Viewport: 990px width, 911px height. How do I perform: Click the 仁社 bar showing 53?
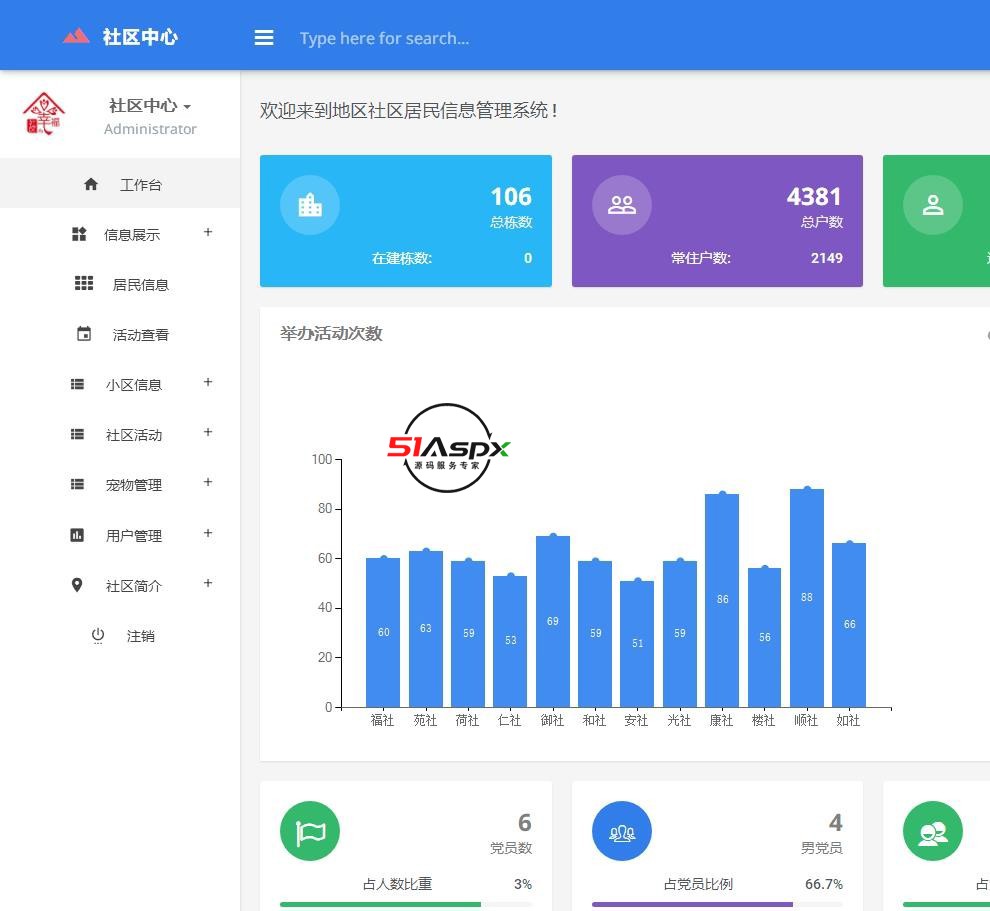510,641
